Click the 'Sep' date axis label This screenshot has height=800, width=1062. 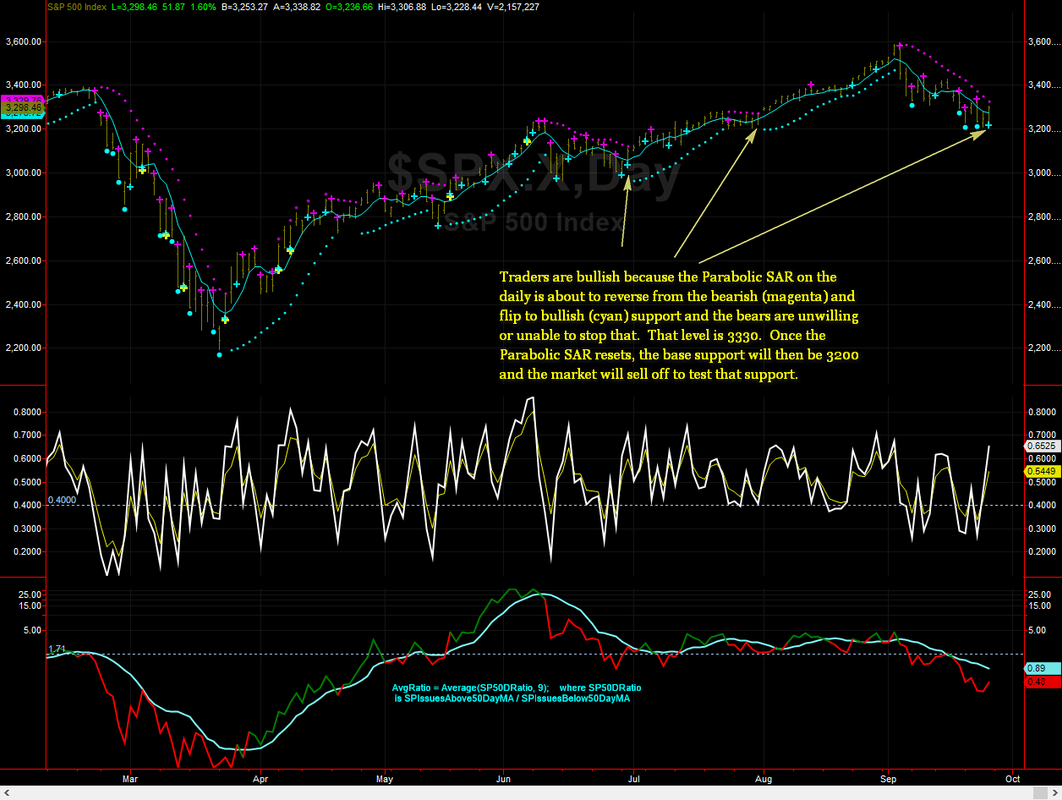tap(888, 779)
